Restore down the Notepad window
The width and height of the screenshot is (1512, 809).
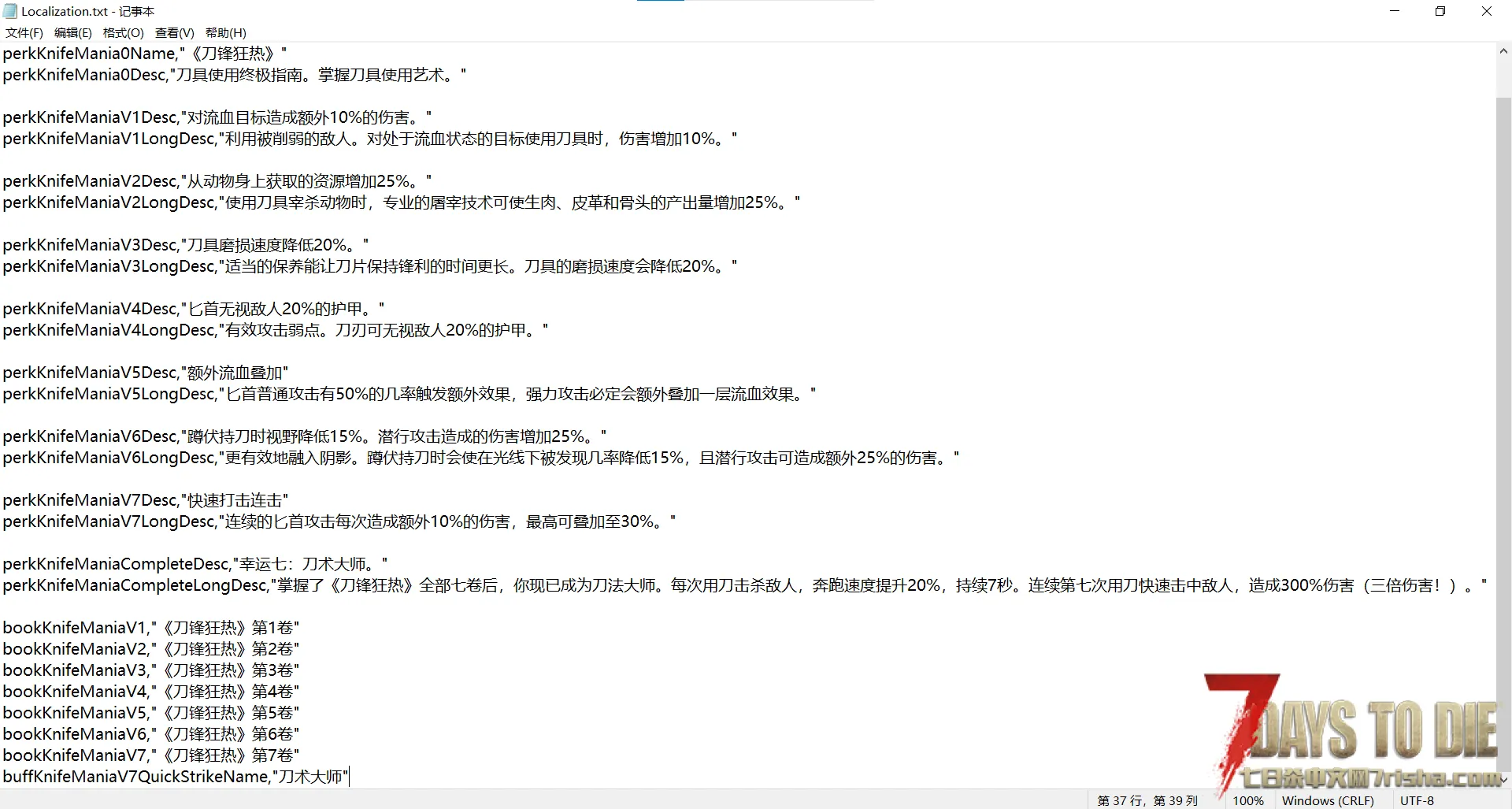coord(1440,11)
